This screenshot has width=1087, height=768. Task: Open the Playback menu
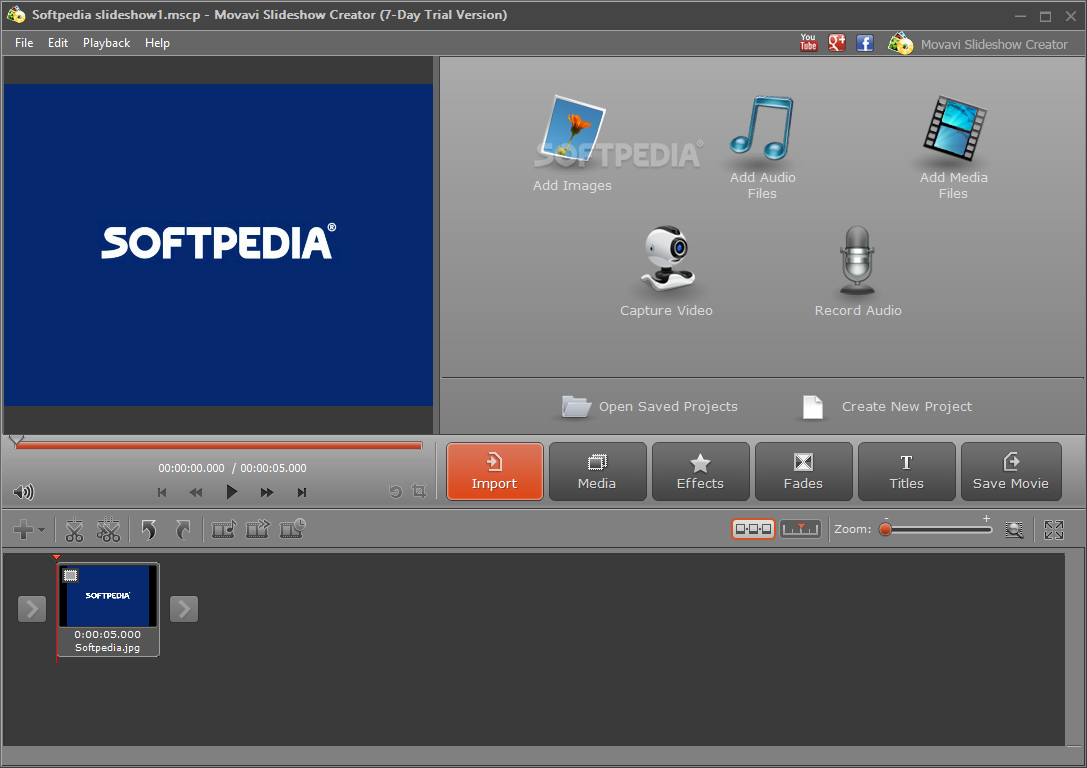click(106, 43)
